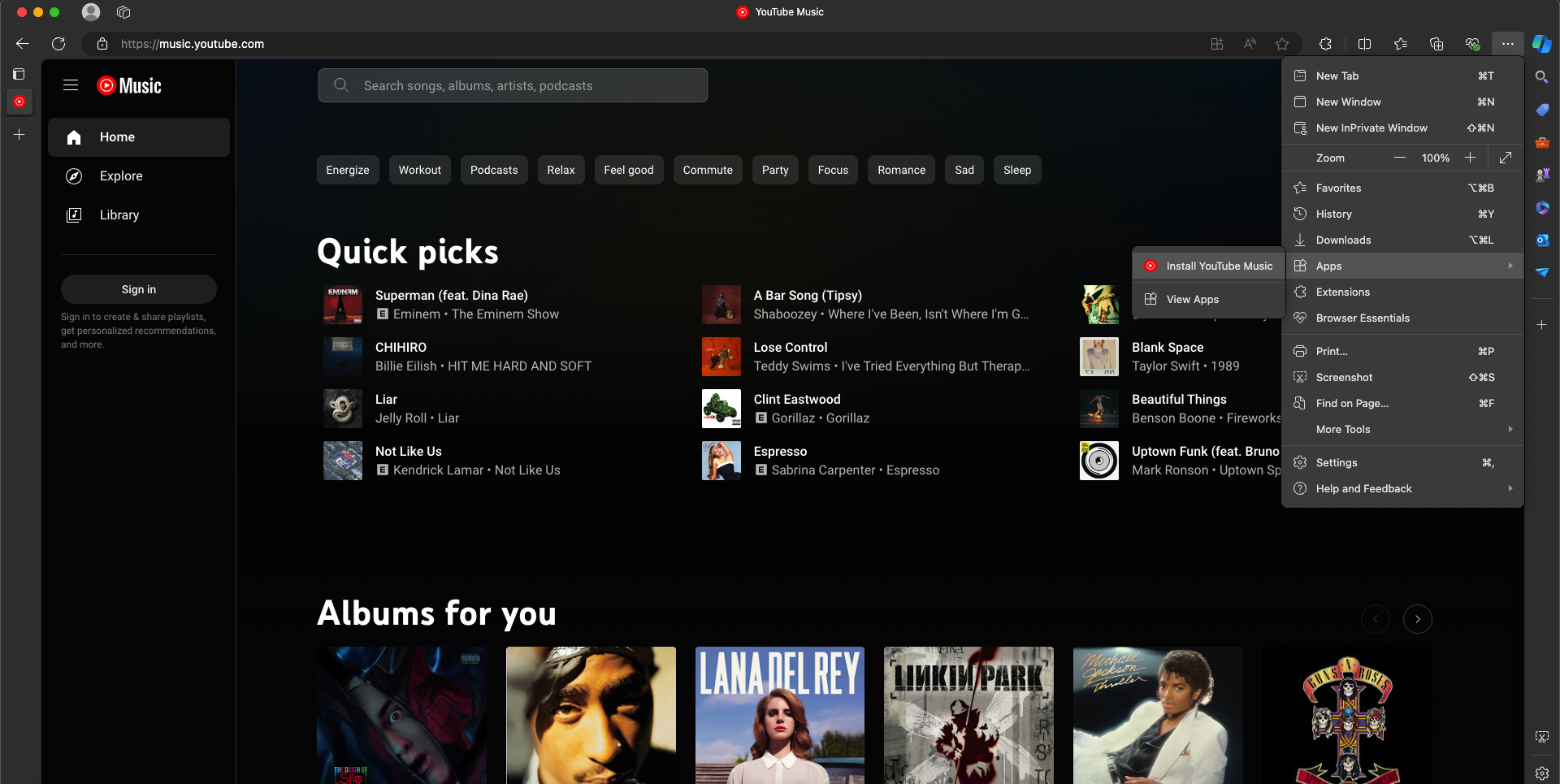Choose New InPrivate Window

pyautogui.click(x=1403, y=128)
